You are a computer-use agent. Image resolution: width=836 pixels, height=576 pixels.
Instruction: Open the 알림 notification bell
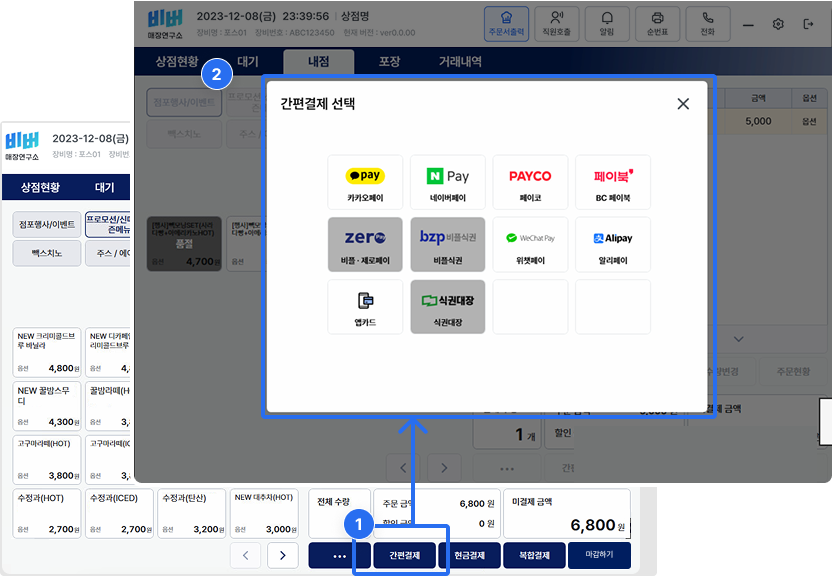point(608,22)
